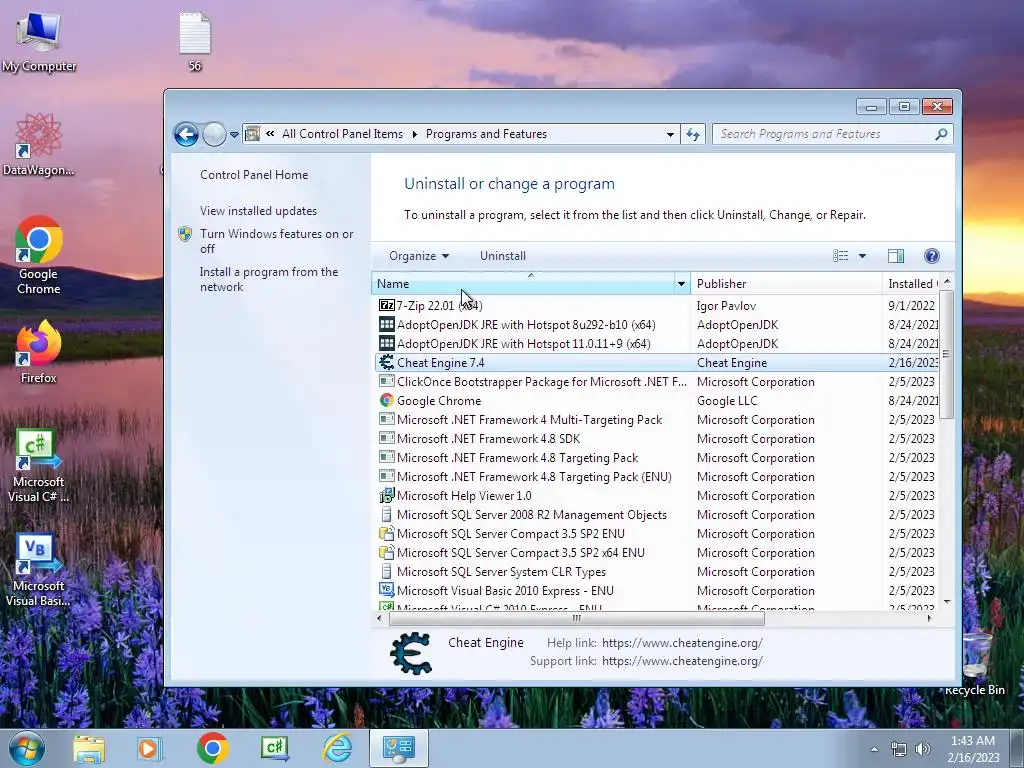This screenshot has height=768, width=1024.
Task: Open Internet Explorer from the taskbar
Action: [x=338, y=749]
